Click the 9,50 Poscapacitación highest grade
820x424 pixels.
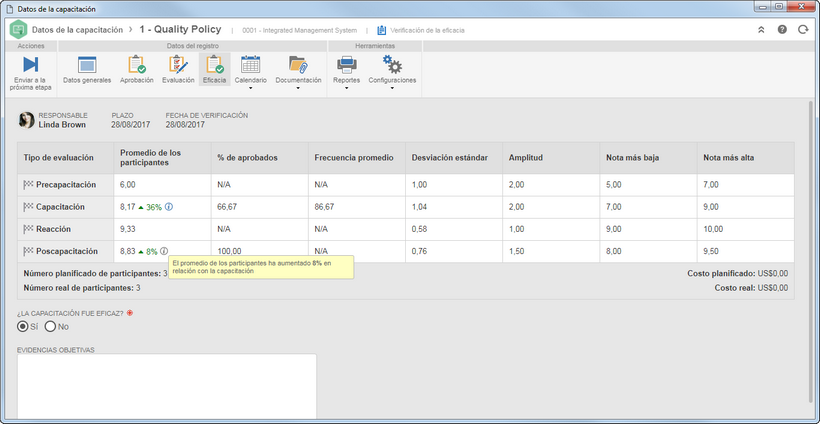coord(711,251)
